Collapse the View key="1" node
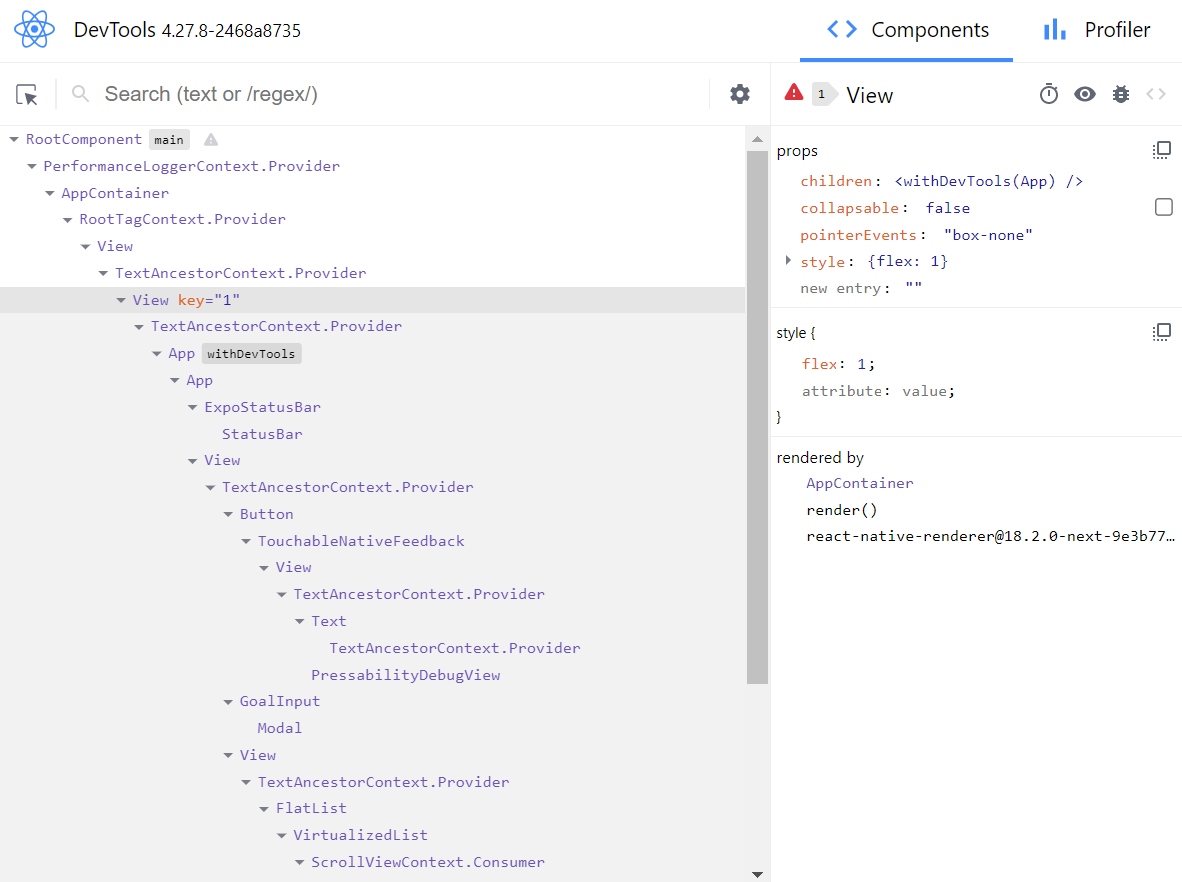1182x882 pixels. coord(121,300)
